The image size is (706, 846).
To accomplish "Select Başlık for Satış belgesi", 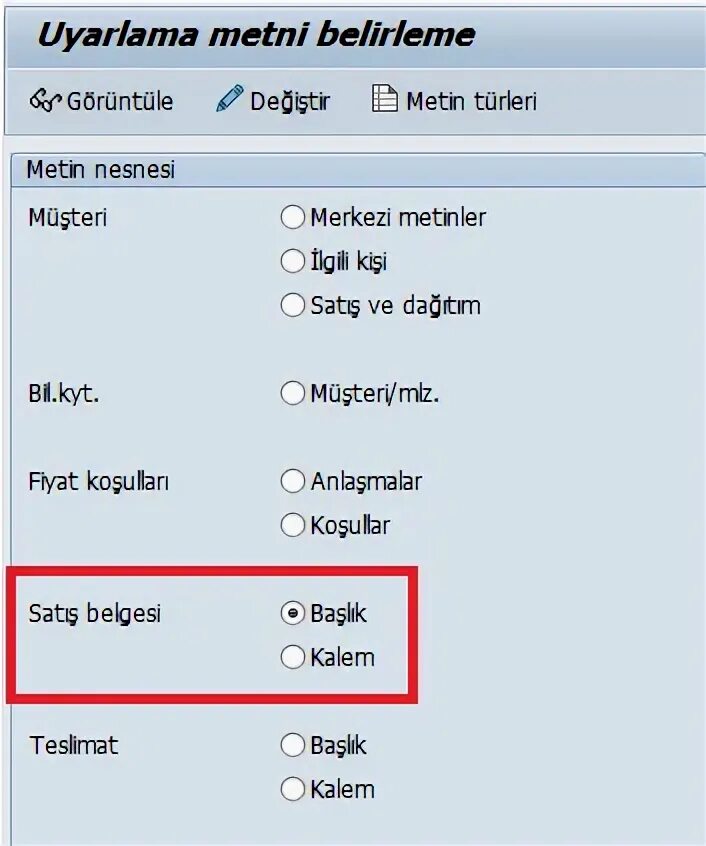I will coord(292,613).
